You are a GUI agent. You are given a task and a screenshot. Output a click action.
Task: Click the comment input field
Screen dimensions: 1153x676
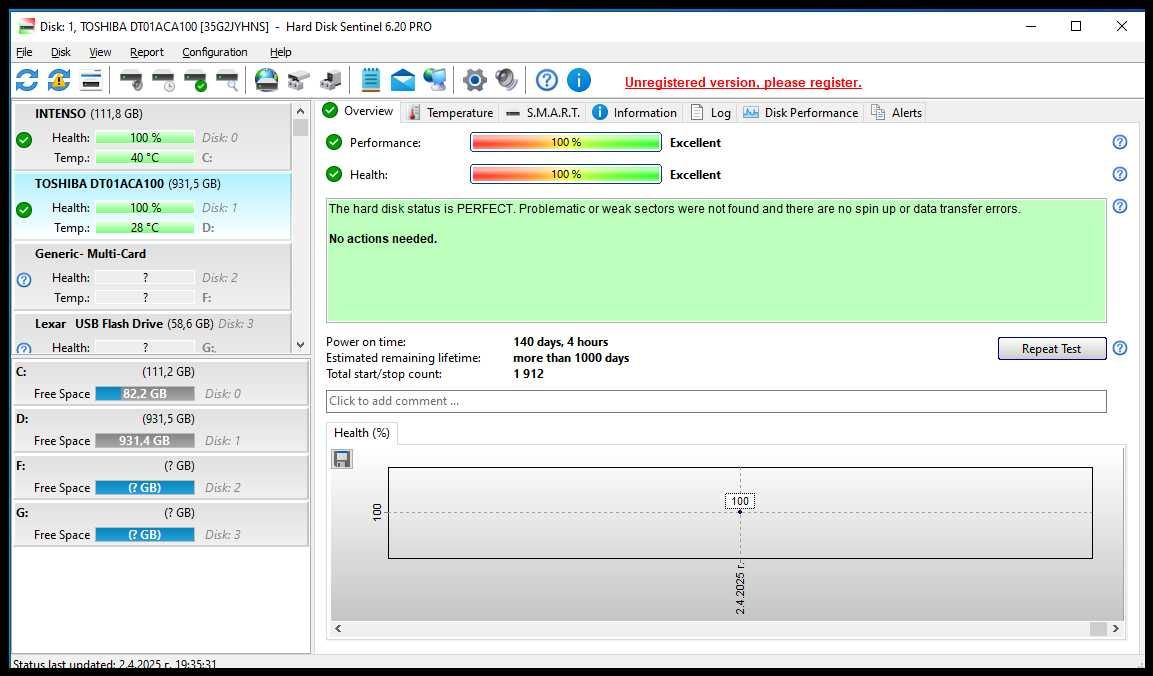pyautogui.click(x=715, y=401)
